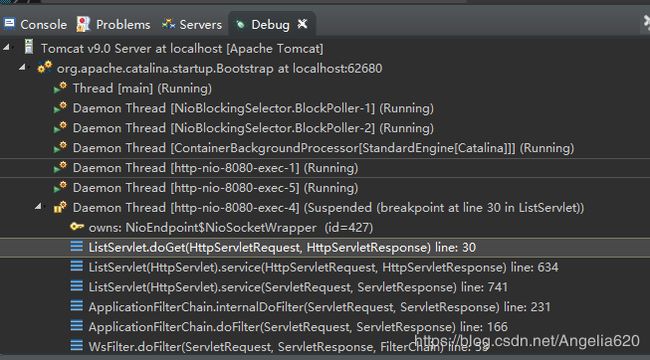Select Daemon Thread http-nio-8080-exec-1
This screenshot has height=360, width=650.
(x=216, y=168)
